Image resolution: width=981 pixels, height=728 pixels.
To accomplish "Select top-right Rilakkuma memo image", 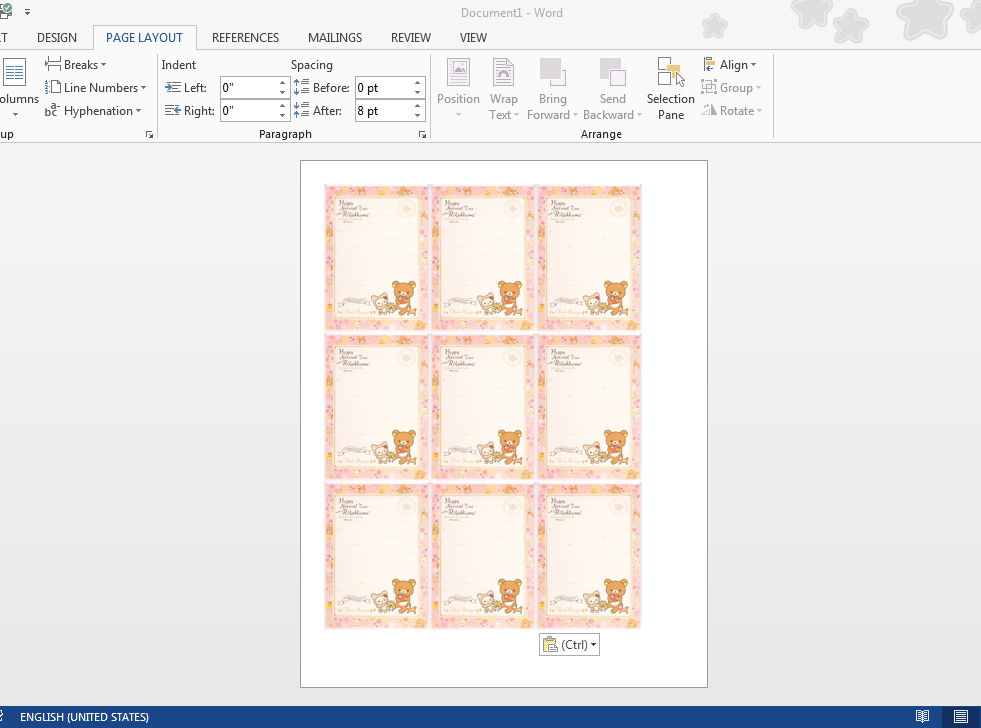I will (589, 258).
